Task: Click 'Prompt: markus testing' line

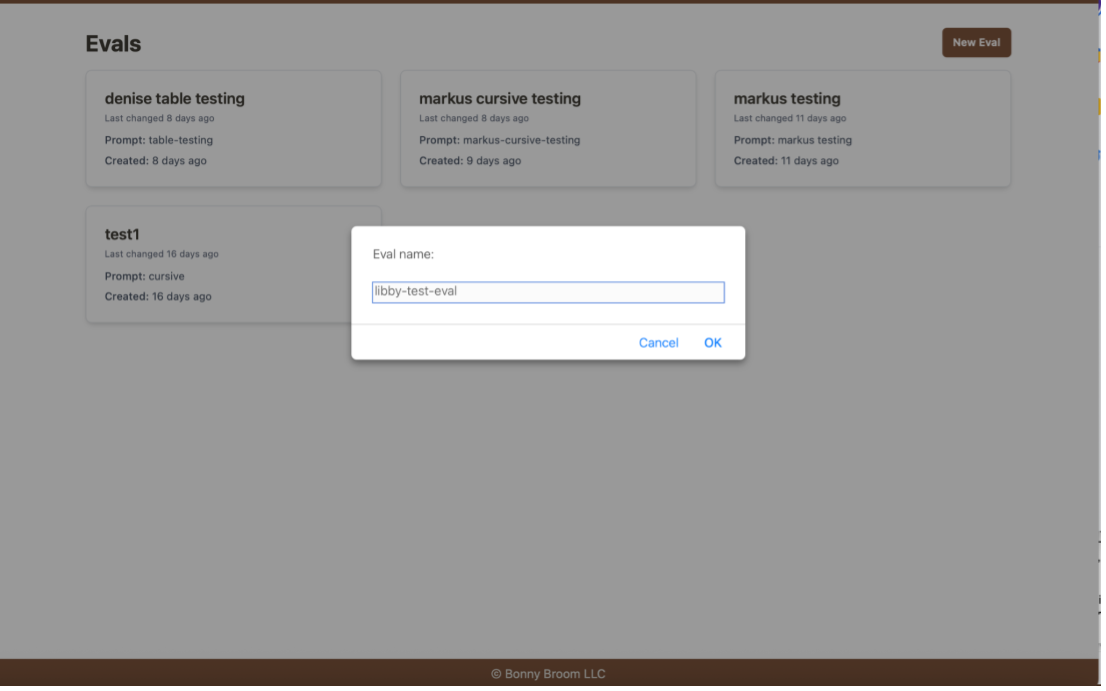Action: [792, 140]
